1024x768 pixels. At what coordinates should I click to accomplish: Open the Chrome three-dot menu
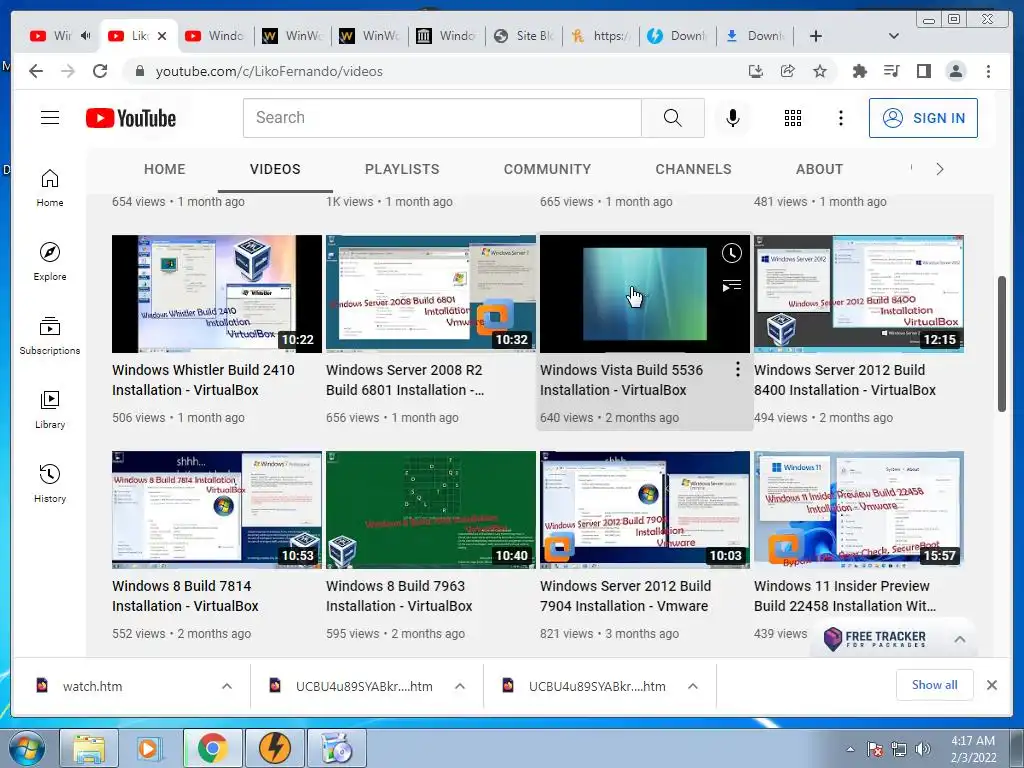[x=988, y=71]
